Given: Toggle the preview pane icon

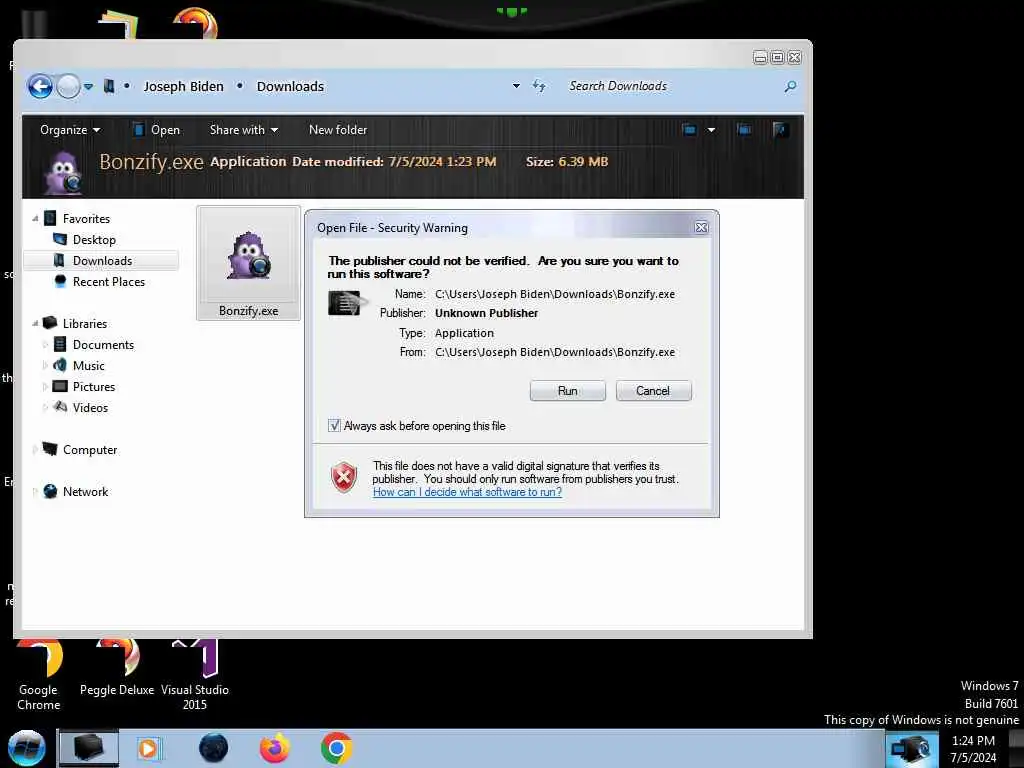Looking at the screenshot, I should (744, 129).
